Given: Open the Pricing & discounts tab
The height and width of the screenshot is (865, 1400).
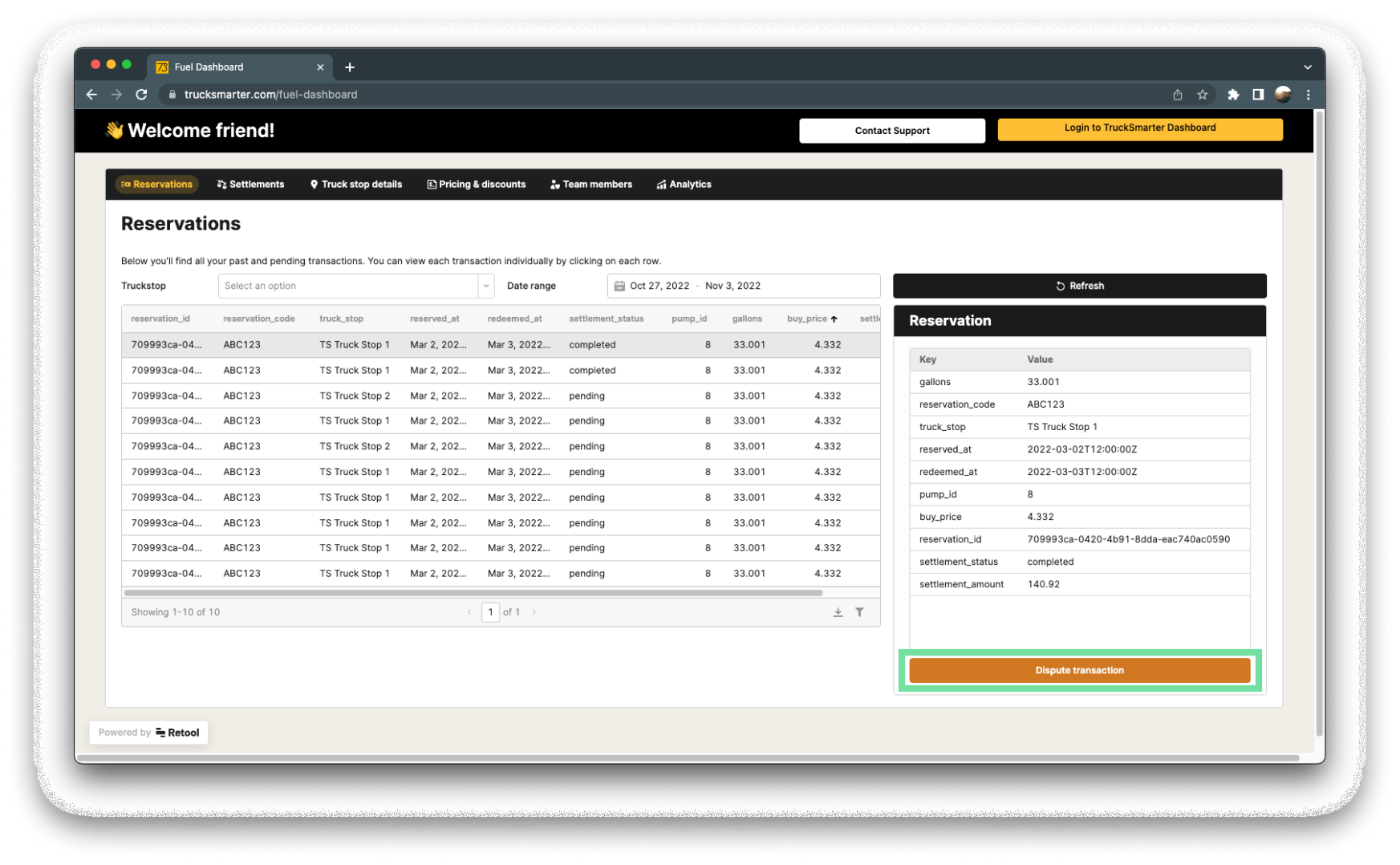Looking at the screenshot, I should tap(477, 185).
